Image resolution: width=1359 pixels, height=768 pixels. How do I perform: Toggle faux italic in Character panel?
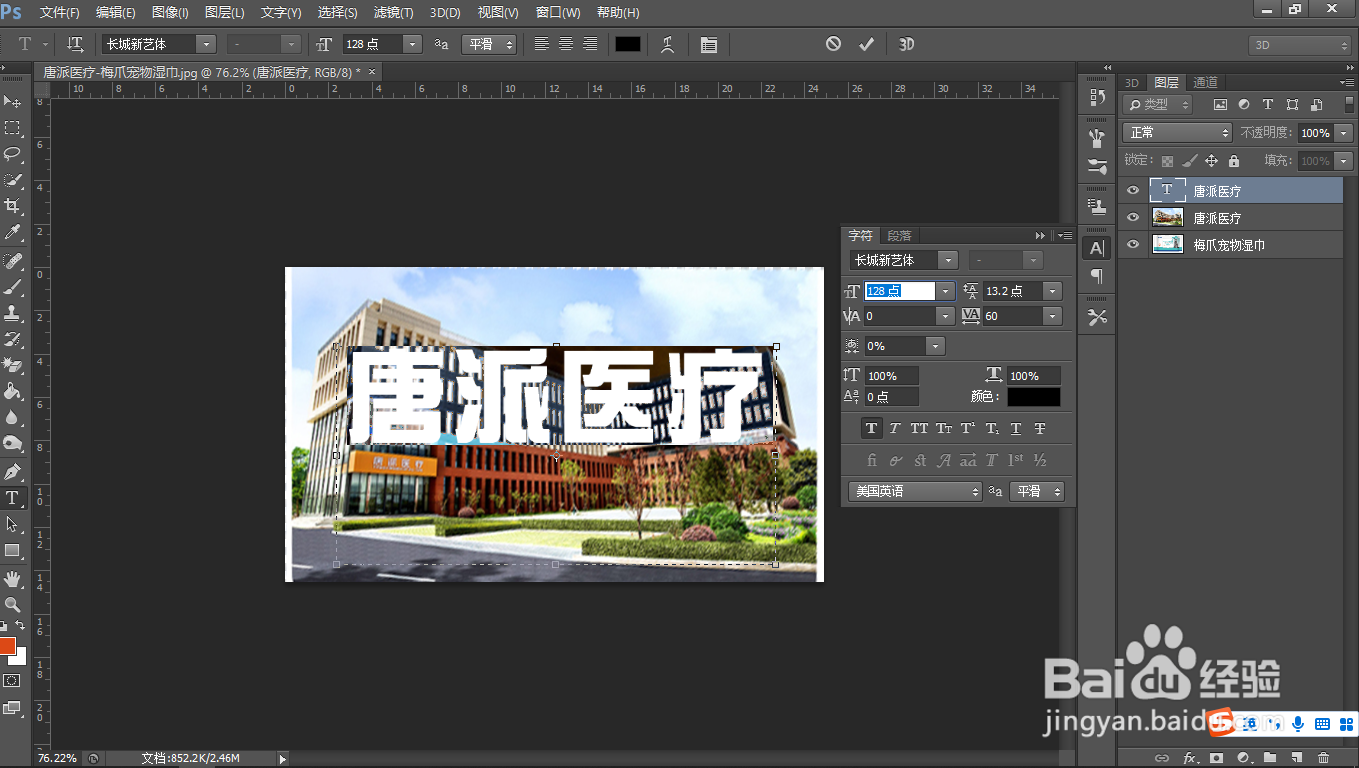coord(895,428)
